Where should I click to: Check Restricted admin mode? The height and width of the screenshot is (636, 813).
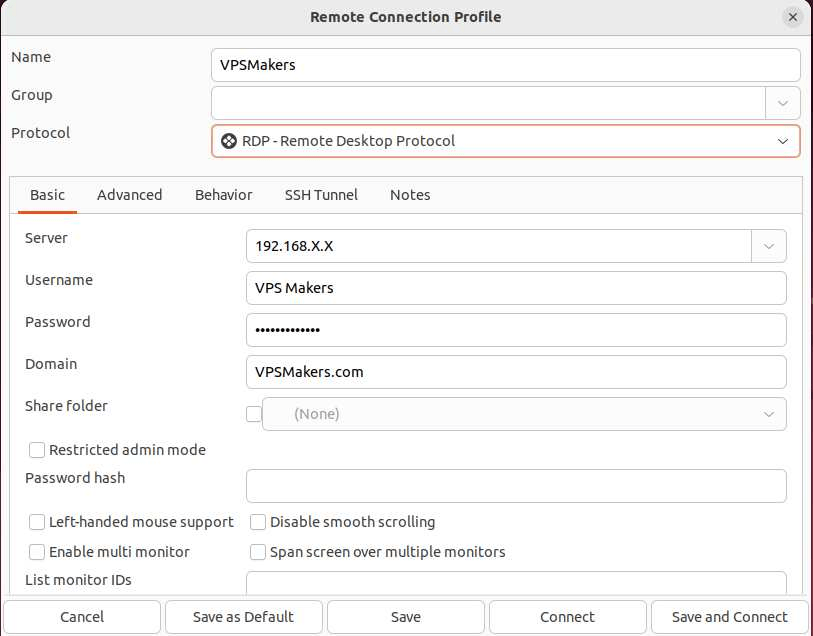point(37,450)
